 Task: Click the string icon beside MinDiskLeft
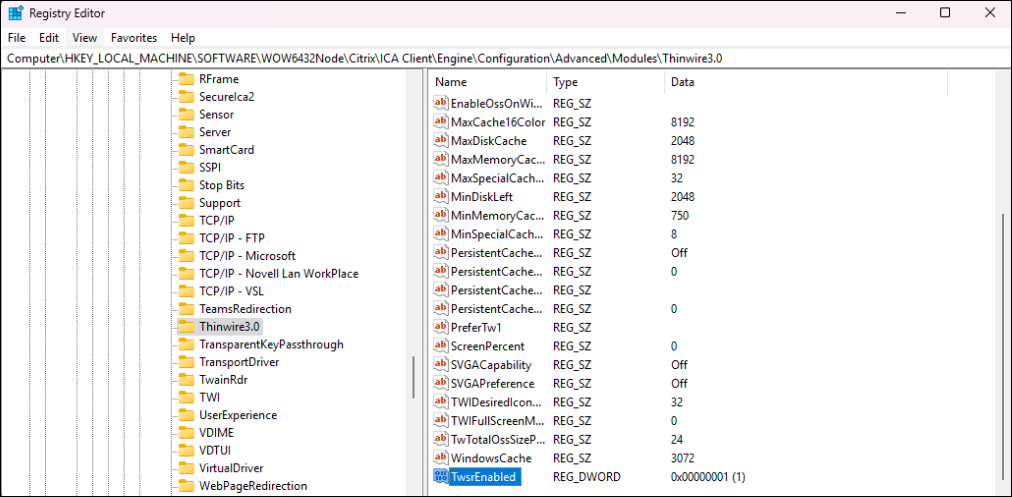click(x=441, y=197)
